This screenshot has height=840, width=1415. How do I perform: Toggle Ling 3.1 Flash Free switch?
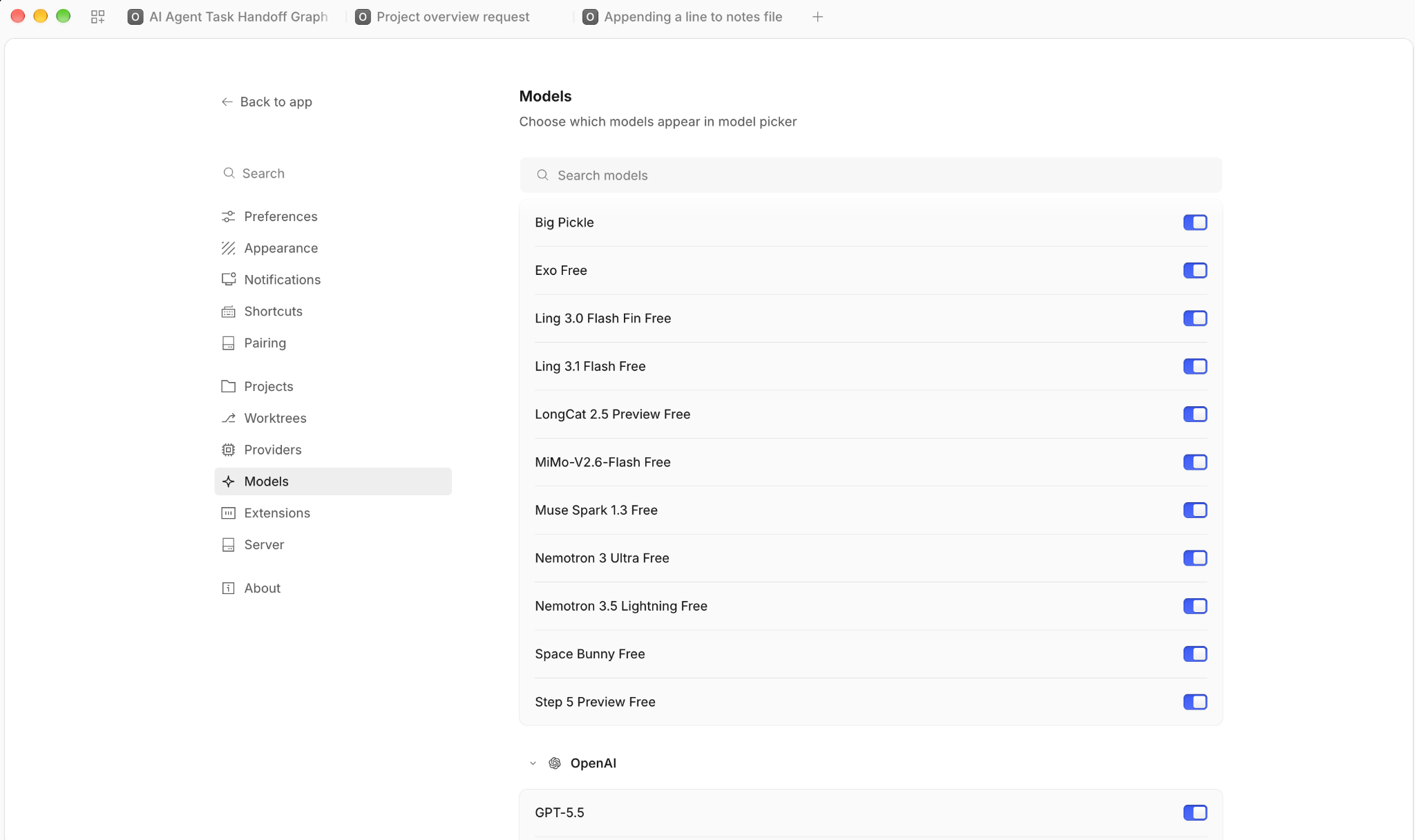(1195, 366)
